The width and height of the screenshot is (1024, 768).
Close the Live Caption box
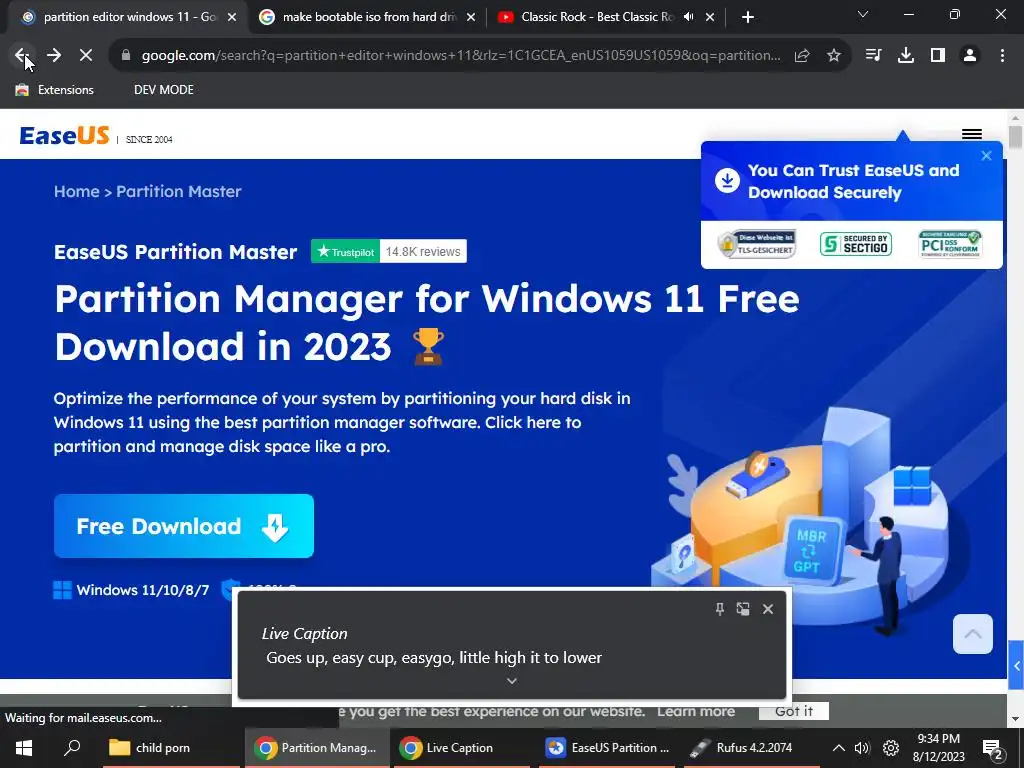[768, 609]
